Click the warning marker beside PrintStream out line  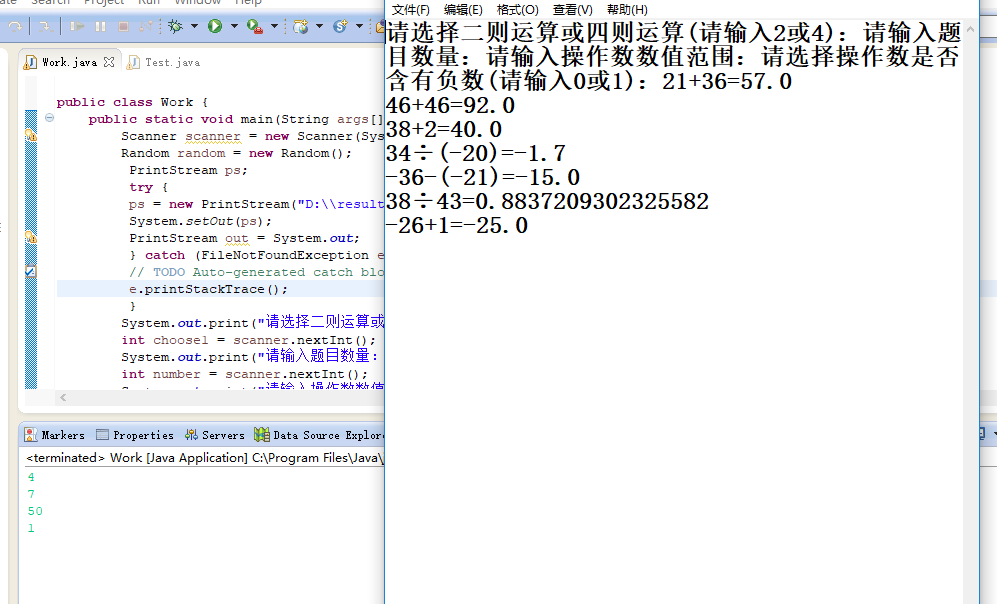click(31, 237)
